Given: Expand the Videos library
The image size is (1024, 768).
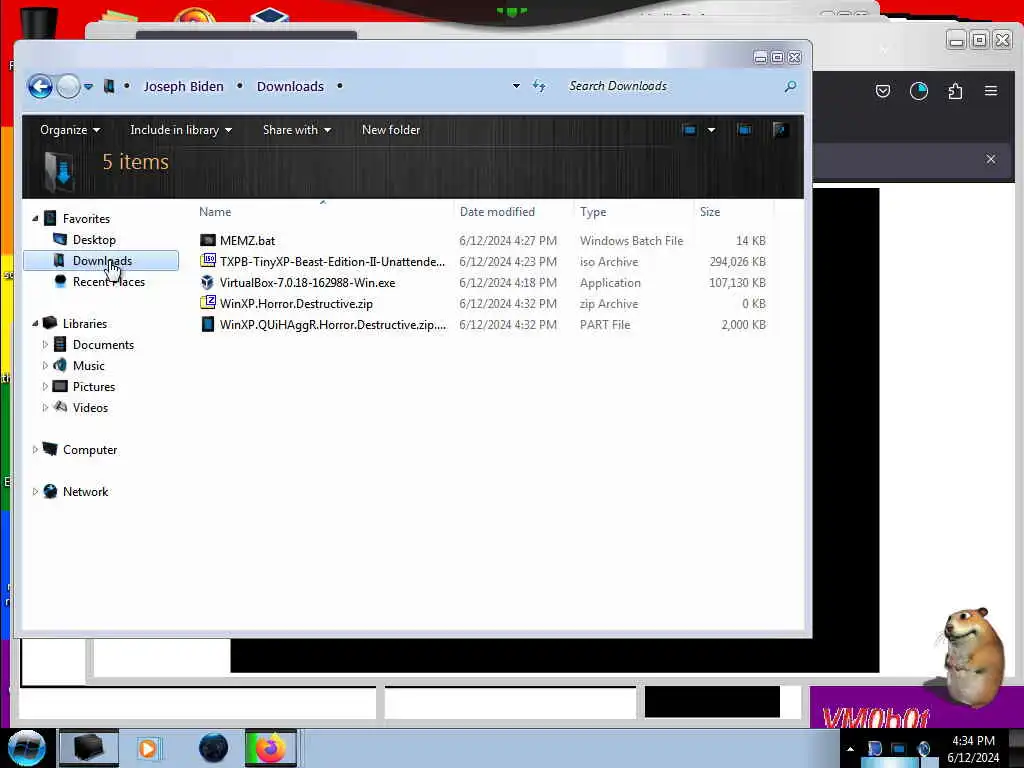Looking at the screenshot, I should pyautogui.click(x=45, y=408).
